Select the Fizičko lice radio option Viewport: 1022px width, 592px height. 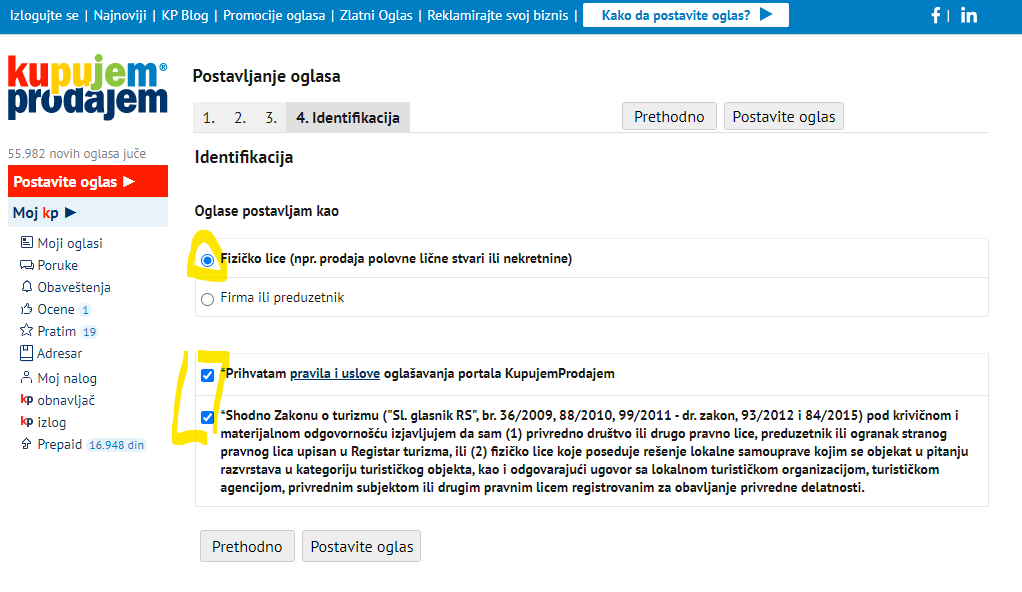[x=207, y=259]
